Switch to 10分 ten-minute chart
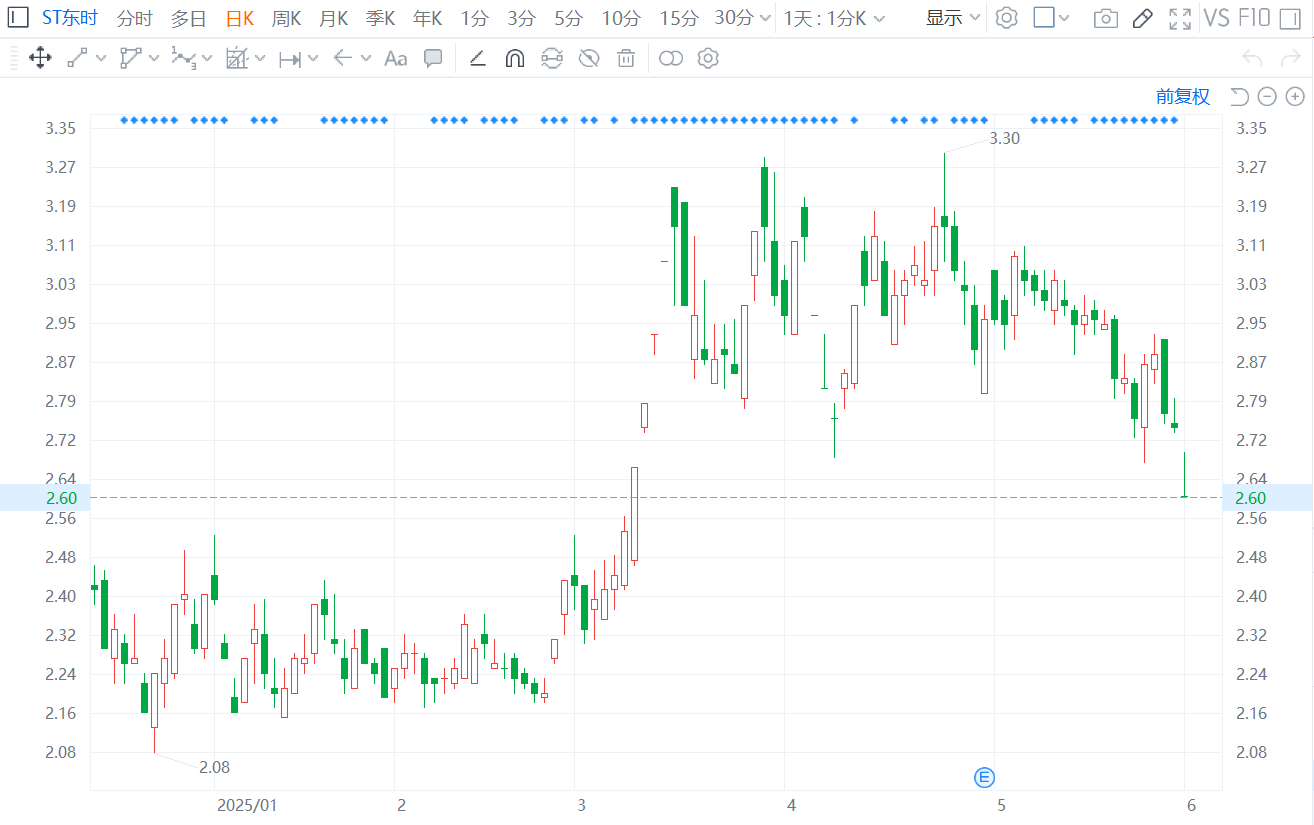Image resolution: width=1314 pixels, height=825 pixels. pyautogui.click(x=621, y=18)
